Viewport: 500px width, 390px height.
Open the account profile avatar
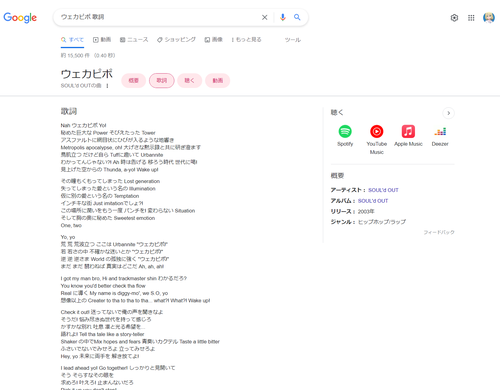[x=489, y=18]
